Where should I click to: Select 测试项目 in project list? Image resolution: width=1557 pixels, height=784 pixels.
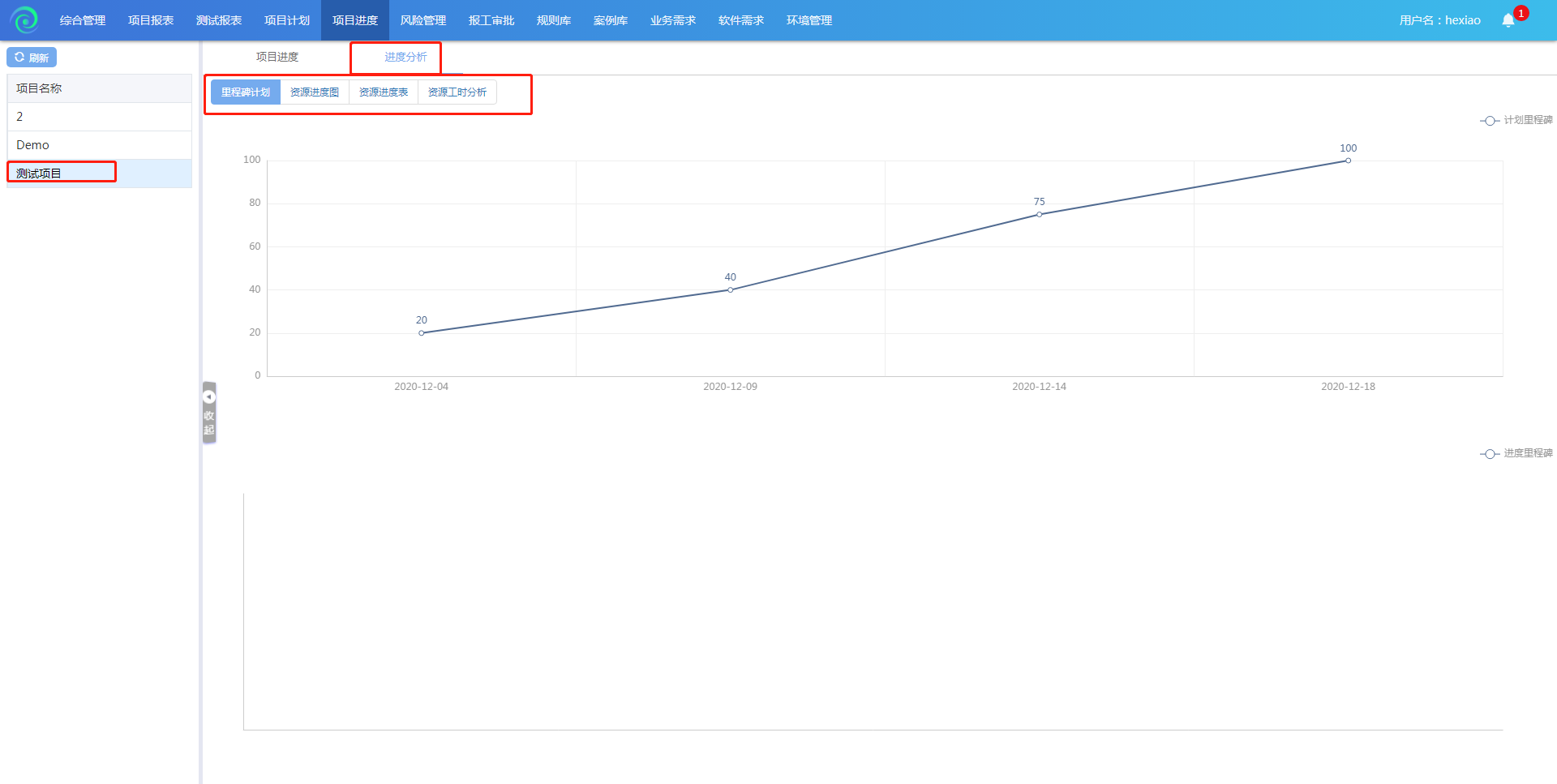tap(39, 174)
